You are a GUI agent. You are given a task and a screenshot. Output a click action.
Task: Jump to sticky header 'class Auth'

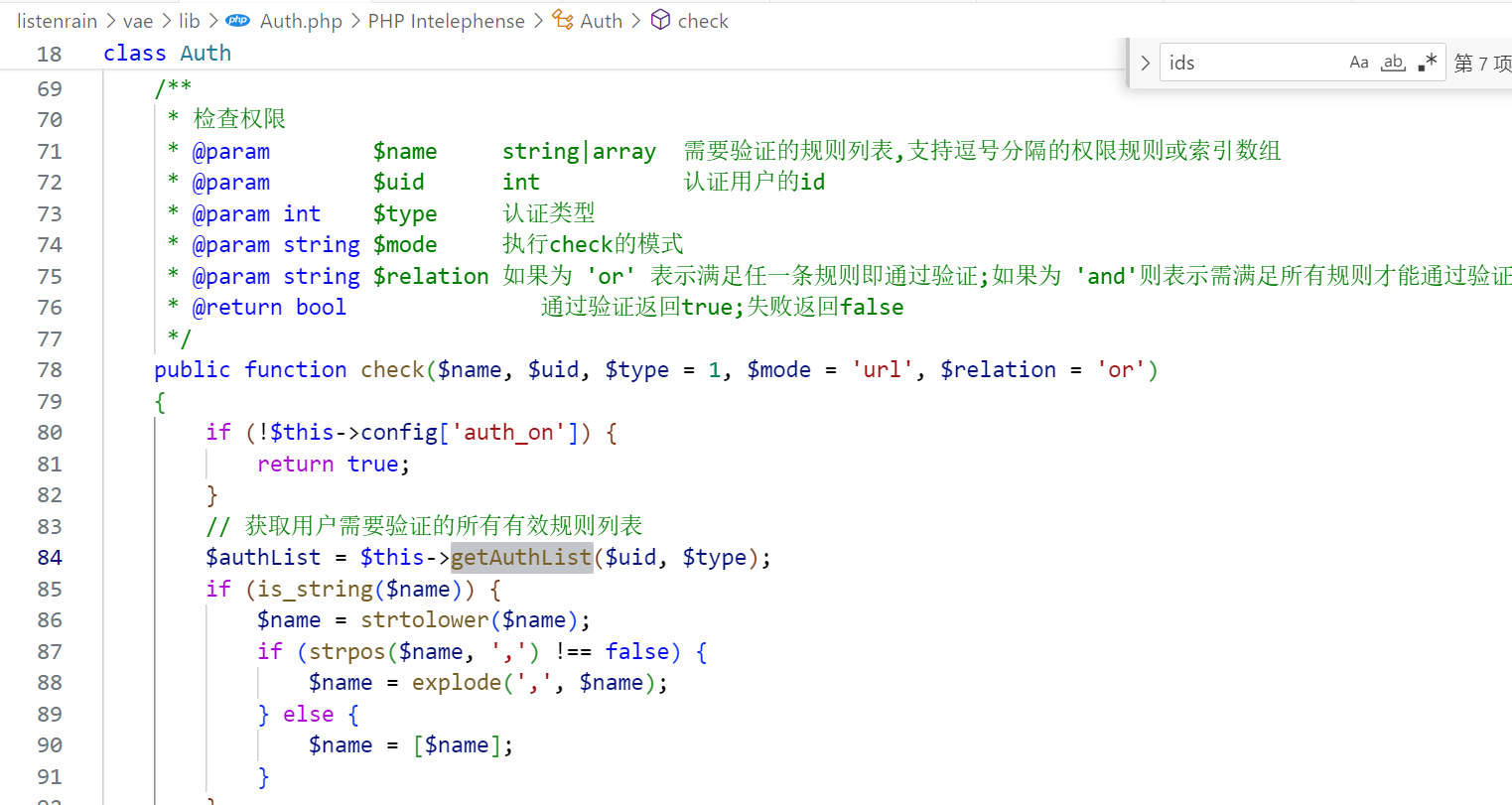pos(167,54)
